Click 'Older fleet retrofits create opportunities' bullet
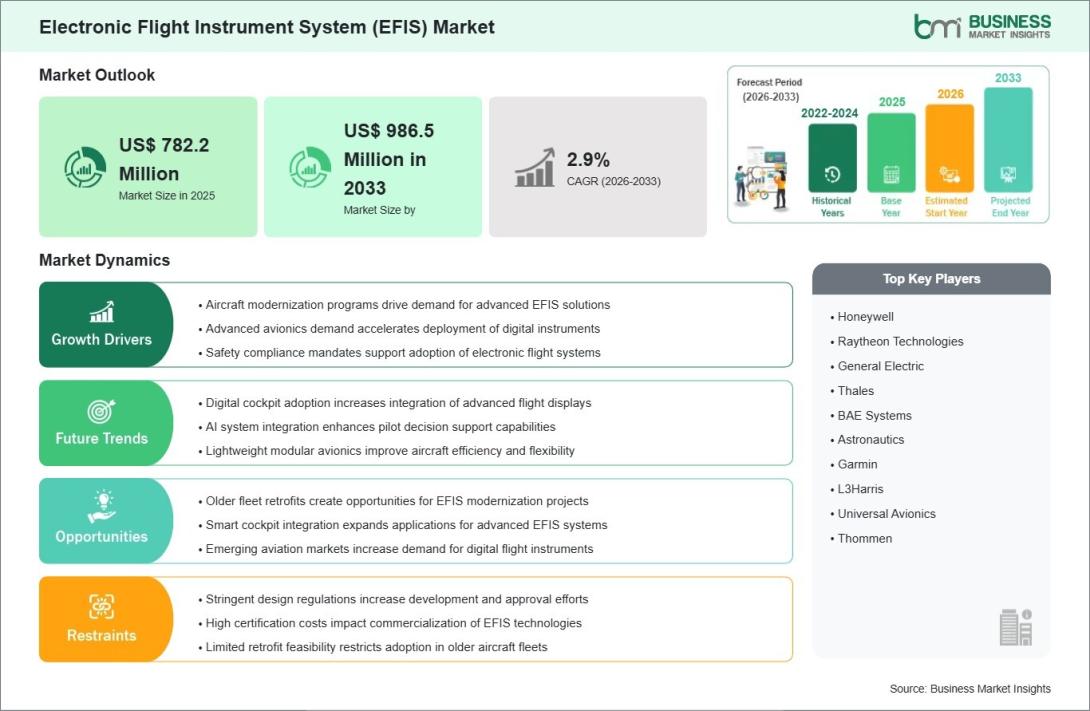The width and height of the screenshot is (1090, 711). (x=397, y=501)
